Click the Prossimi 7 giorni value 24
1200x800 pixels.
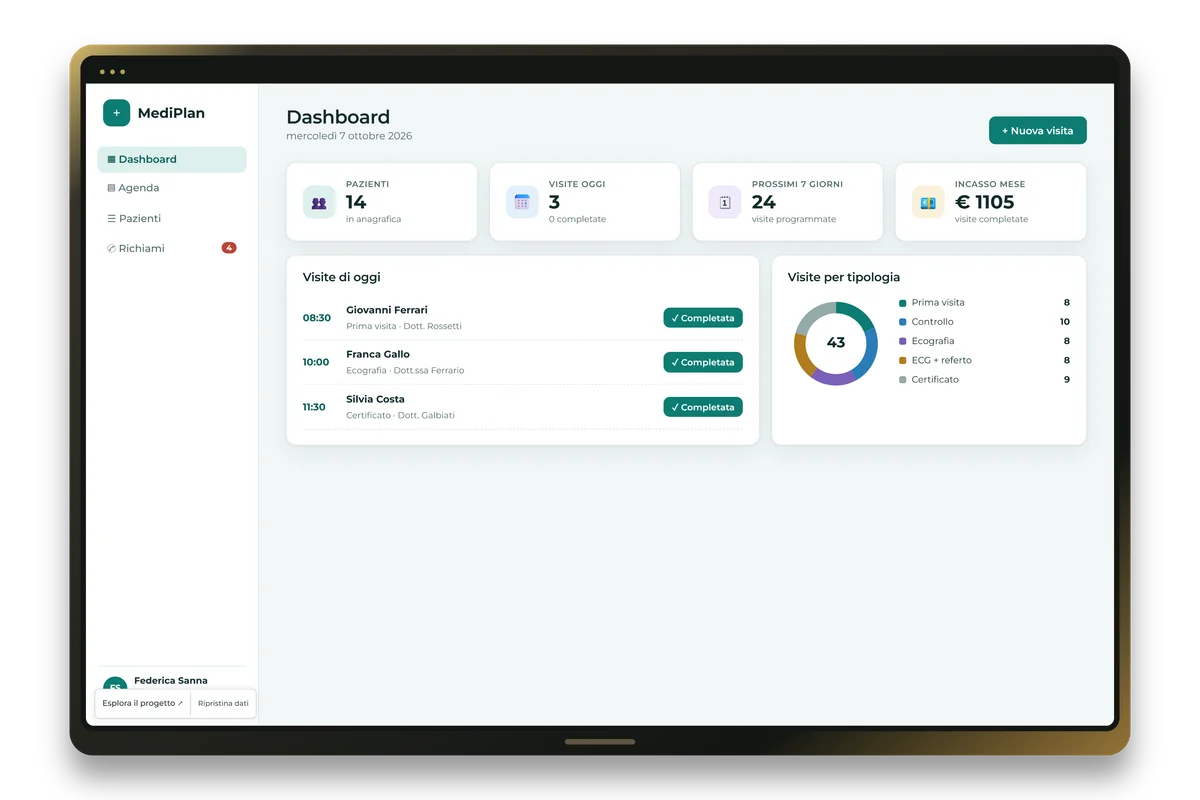point(764,202)
